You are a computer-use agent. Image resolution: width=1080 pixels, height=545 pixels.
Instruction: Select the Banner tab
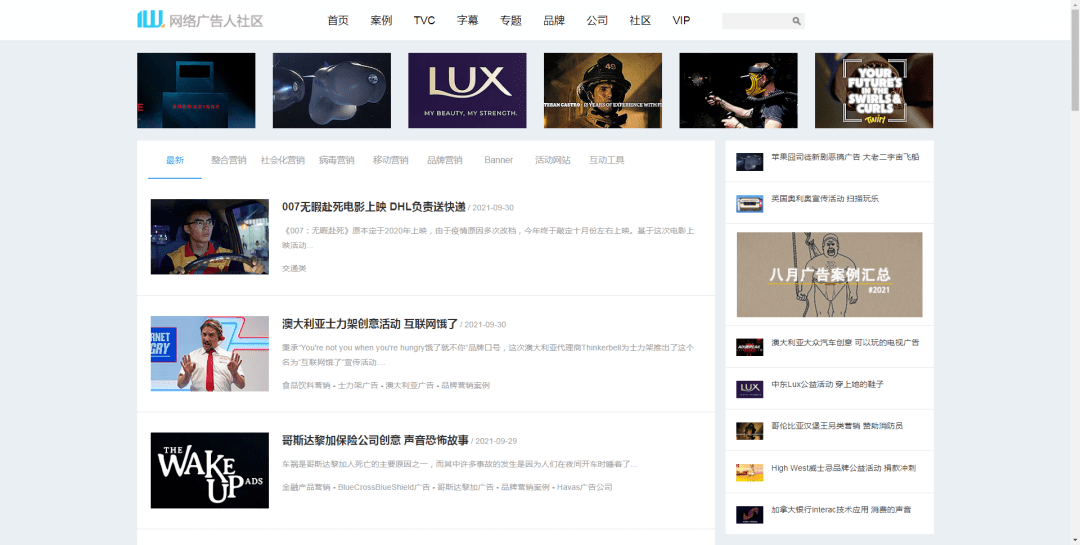(x=499, y=160)
